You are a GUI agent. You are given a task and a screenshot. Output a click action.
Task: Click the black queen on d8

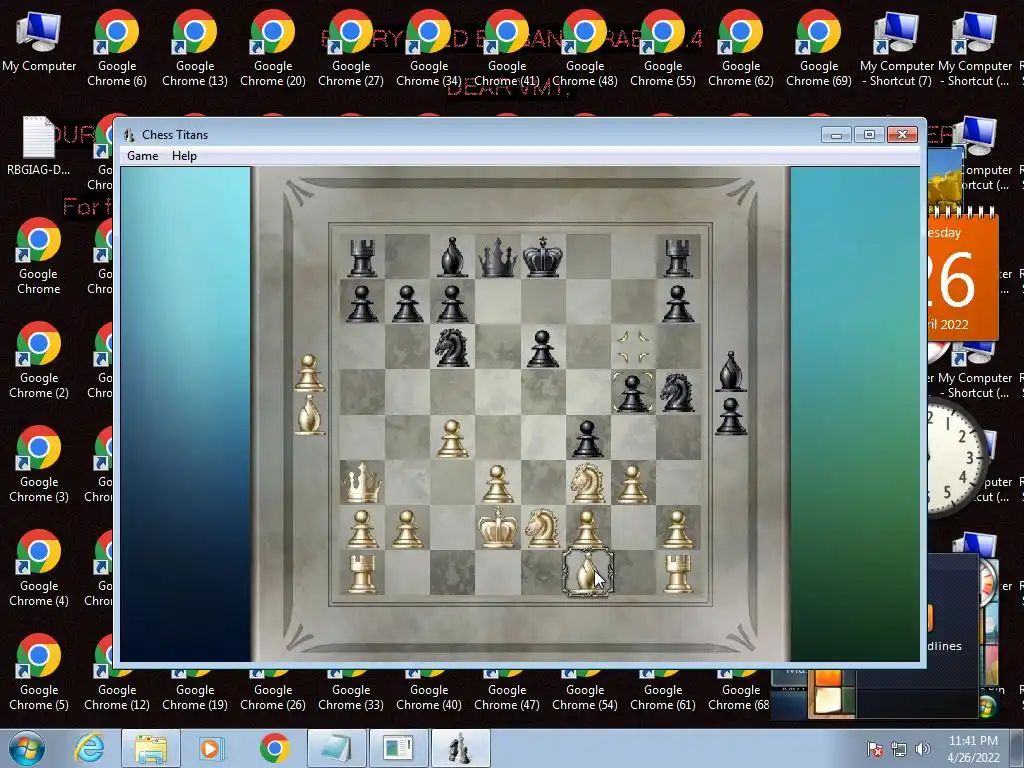pos(498,257)
